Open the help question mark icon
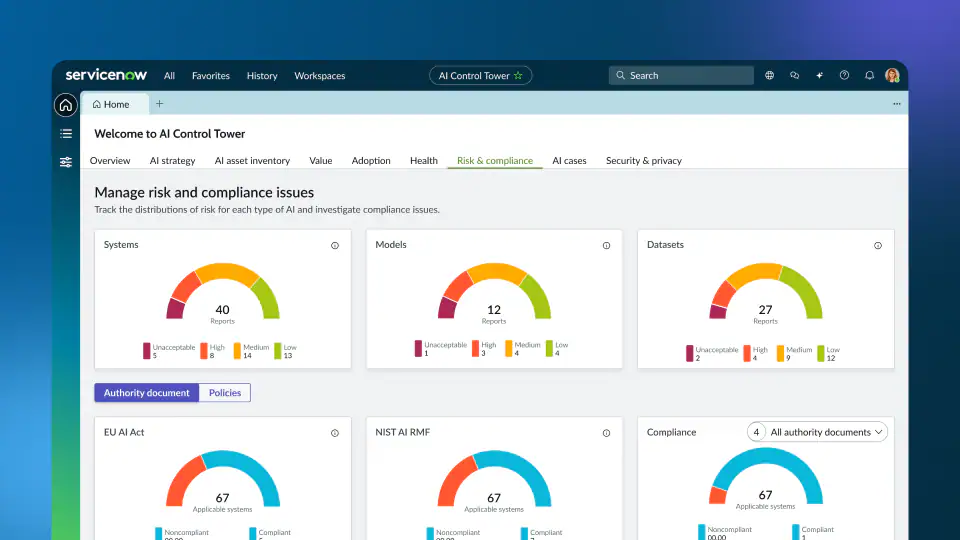The image size is (960, 540). point(844,76)
